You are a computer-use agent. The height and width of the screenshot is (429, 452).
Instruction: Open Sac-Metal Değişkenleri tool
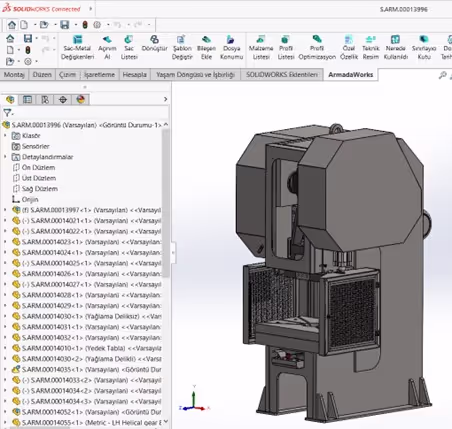click(x=77, y=48)
